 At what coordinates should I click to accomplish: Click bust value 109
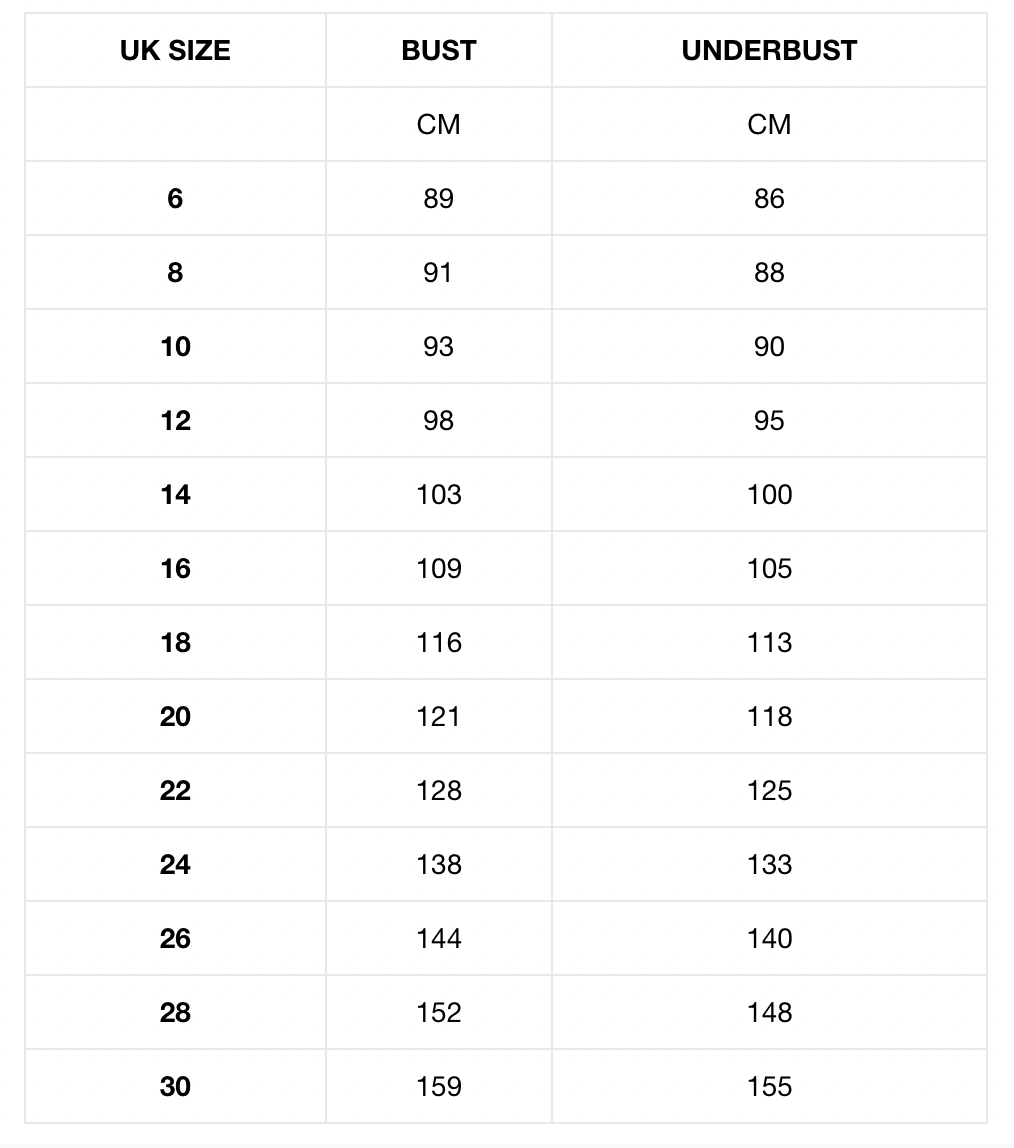click(439, 568)
